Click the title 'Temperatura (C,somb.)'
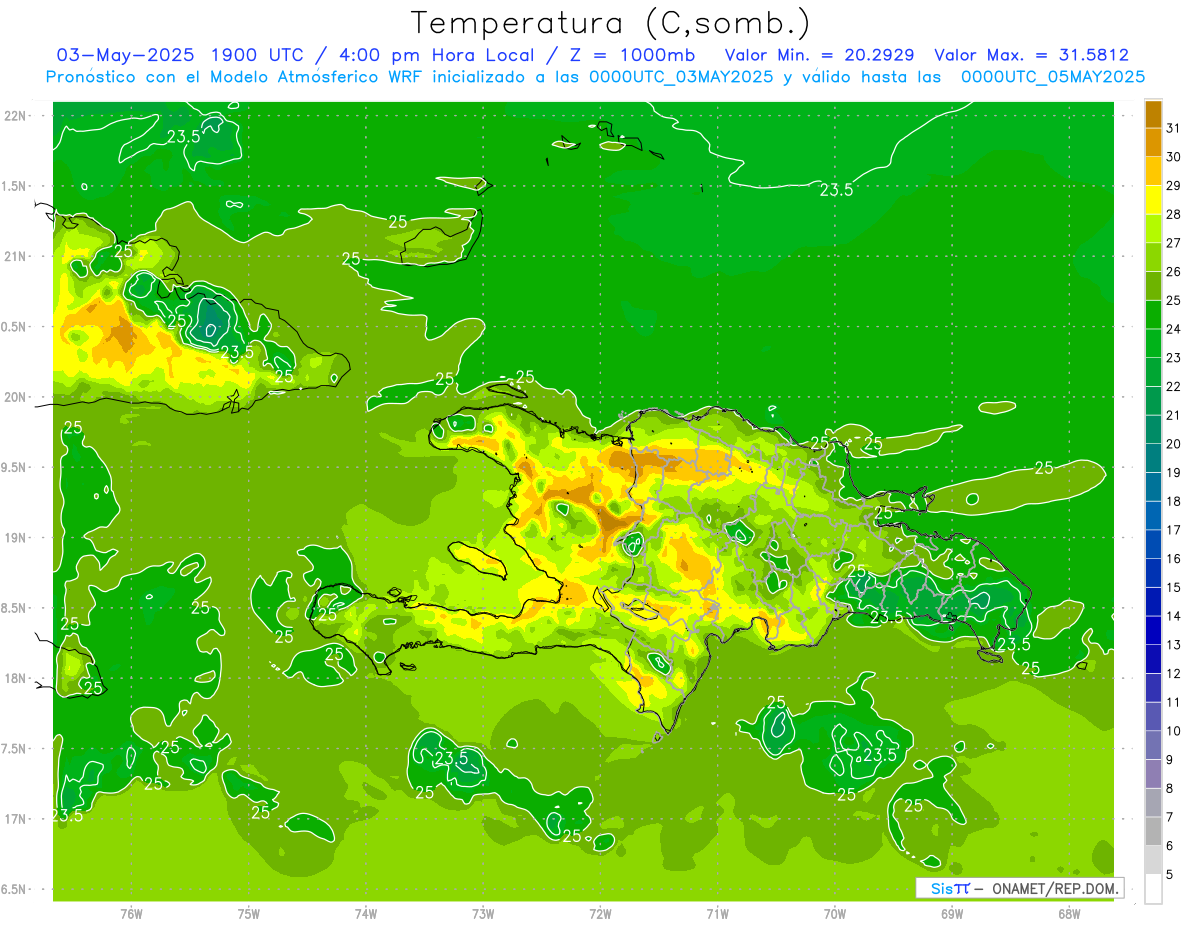1200x927 pixels. pos(610,23)
